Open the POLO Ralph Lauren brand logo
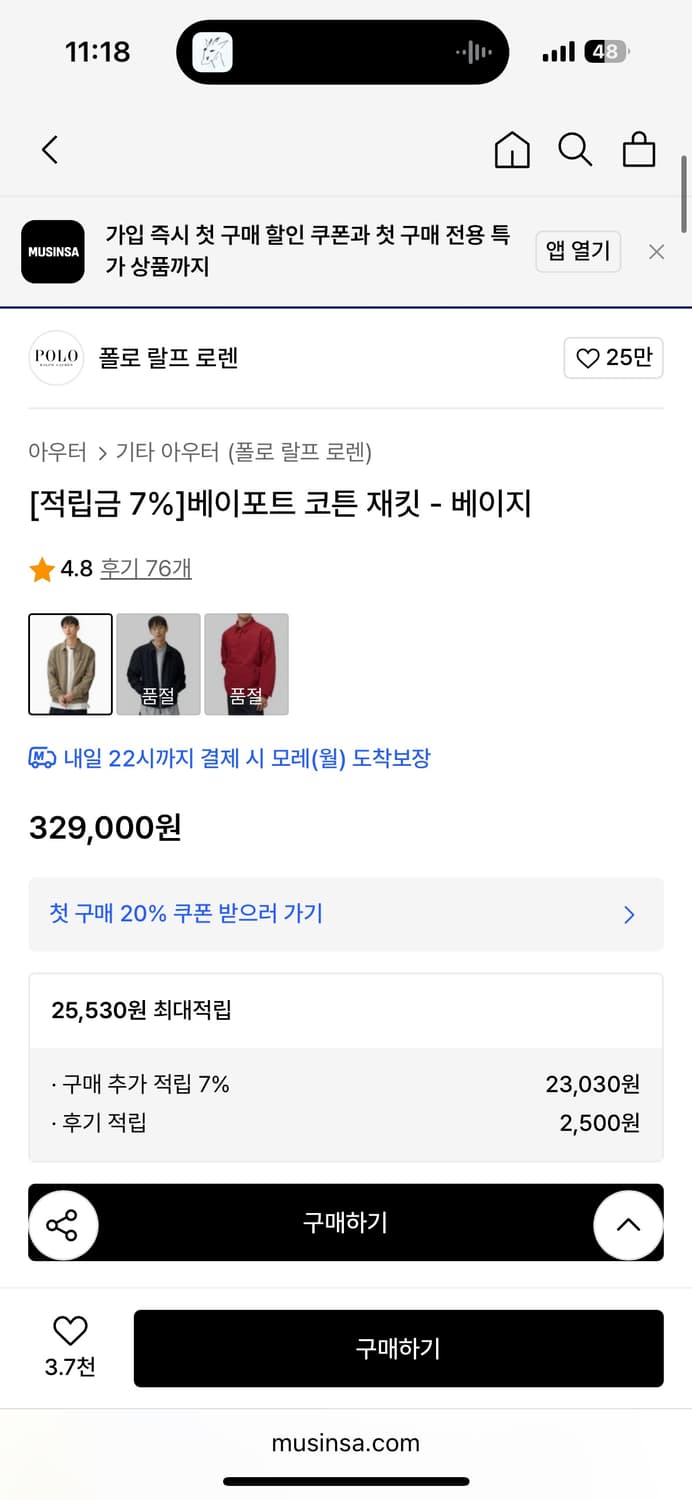692x1500 pixels. [x=56, y=358]
